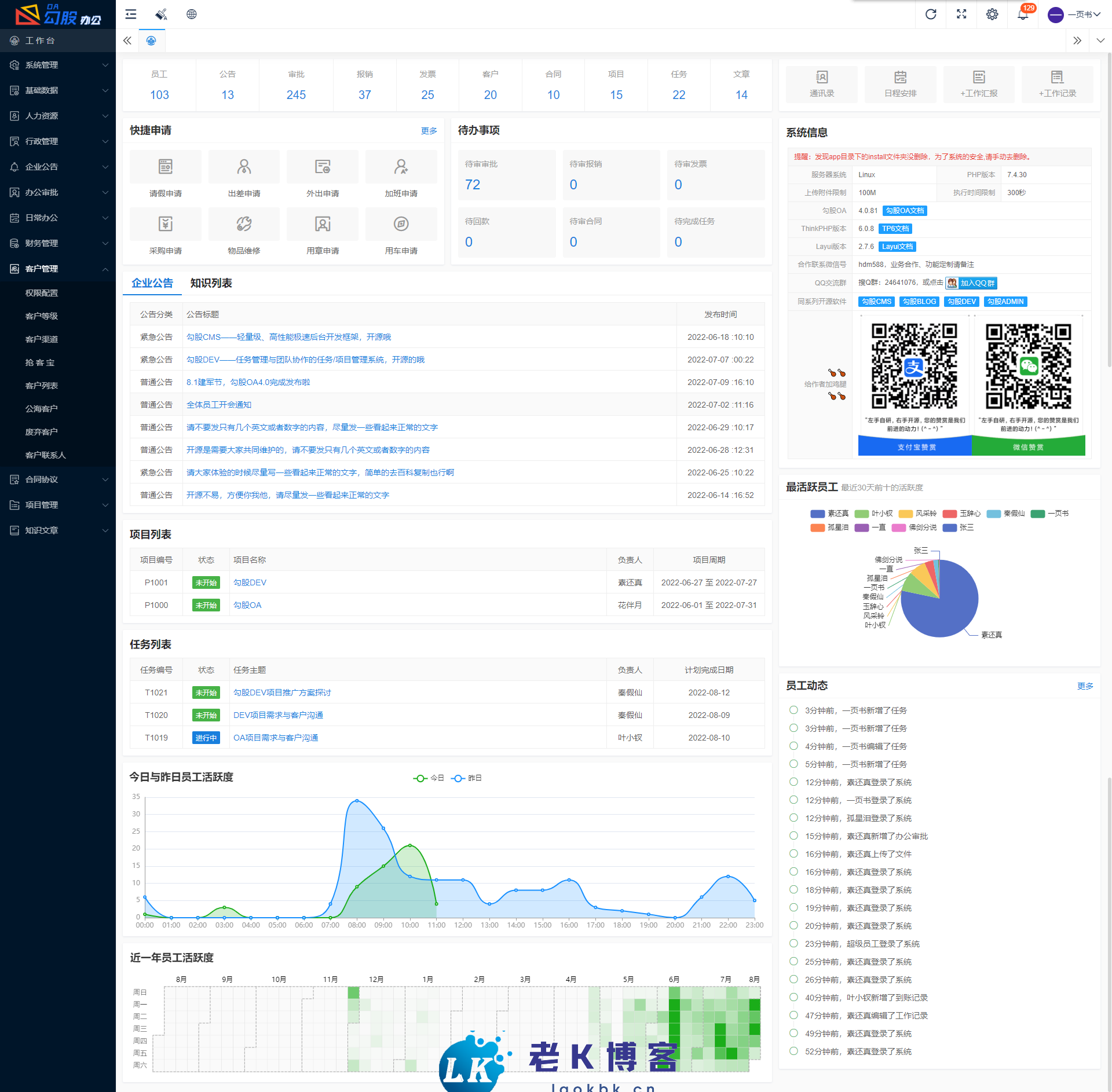Open the notification bell with 129 badge
Image resolution: width=1112 pixels, height=1092 pixels.
1023,14
